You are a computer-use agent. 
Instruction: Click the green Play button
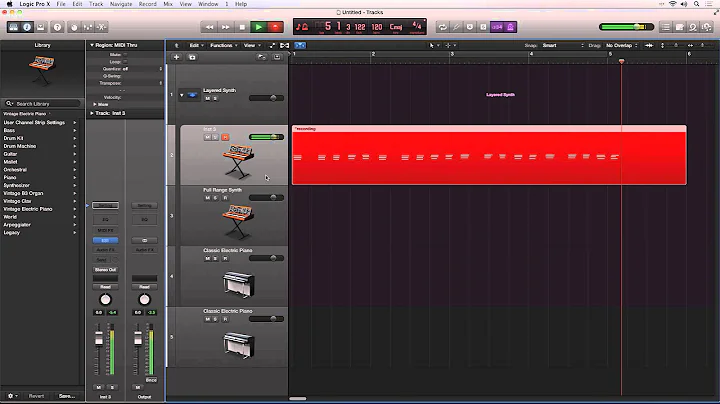coord(259,27)
